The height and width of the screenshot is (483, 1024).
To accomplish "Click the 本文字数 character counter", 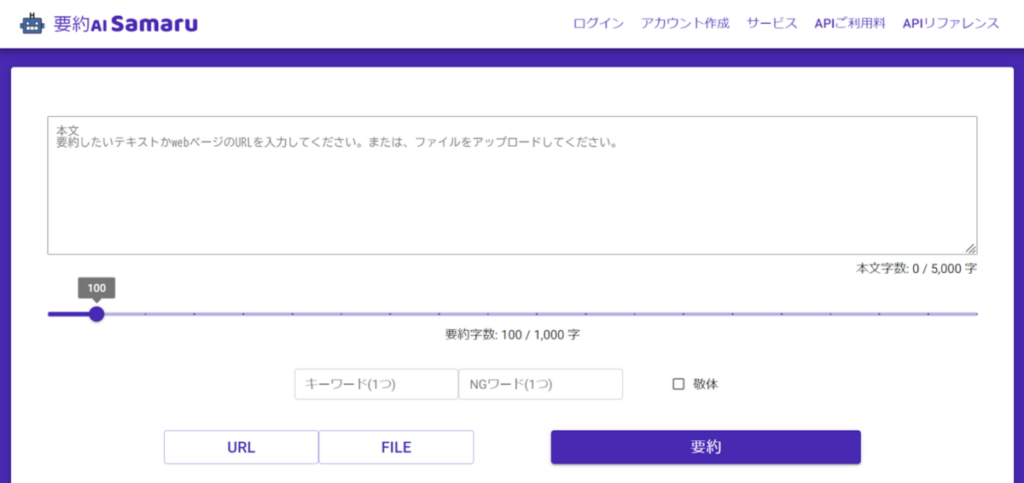I will click(916, 269).
